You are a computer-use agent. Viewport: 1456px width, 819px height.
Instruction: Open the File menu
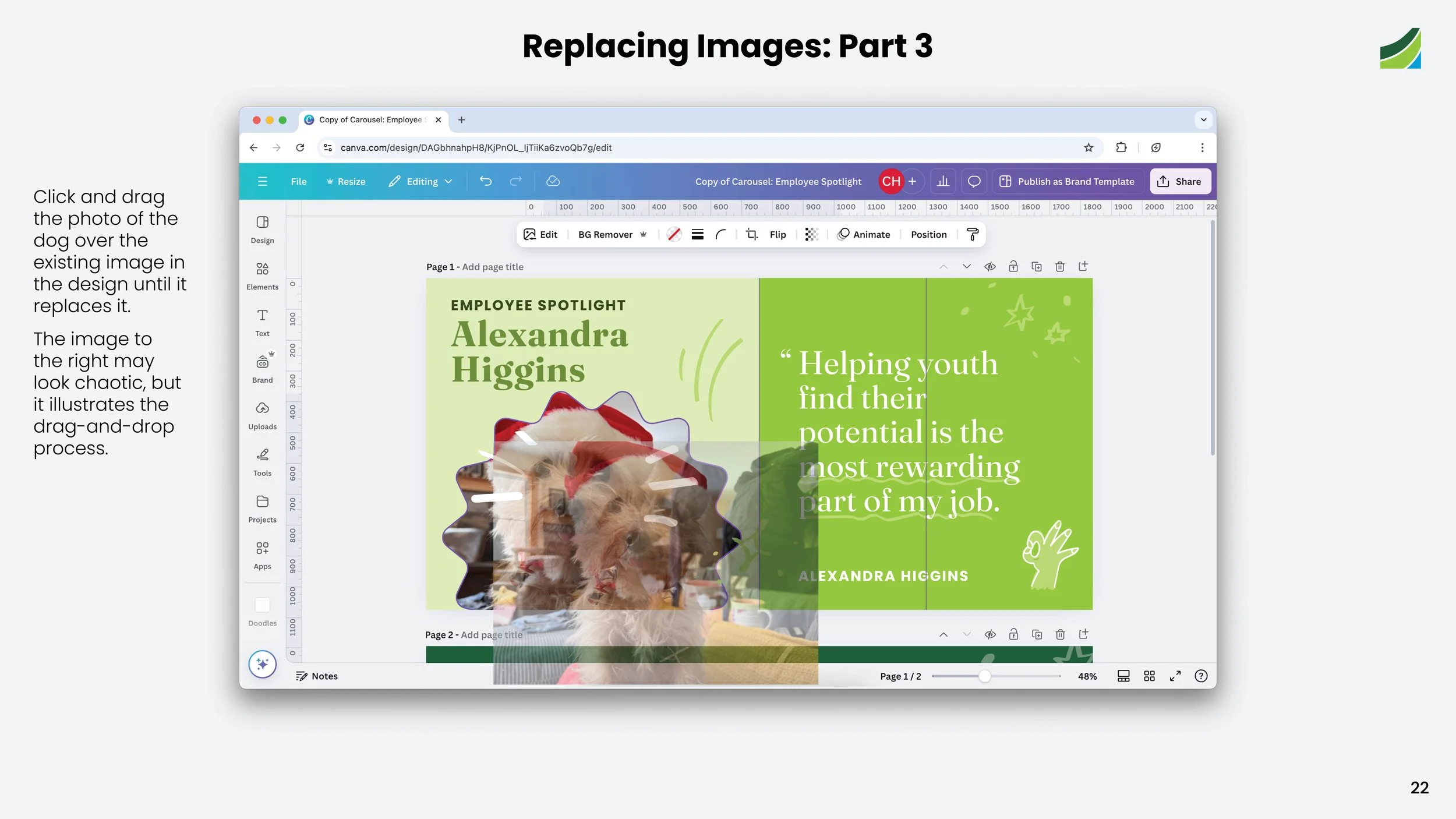click(x=298, y=181)
